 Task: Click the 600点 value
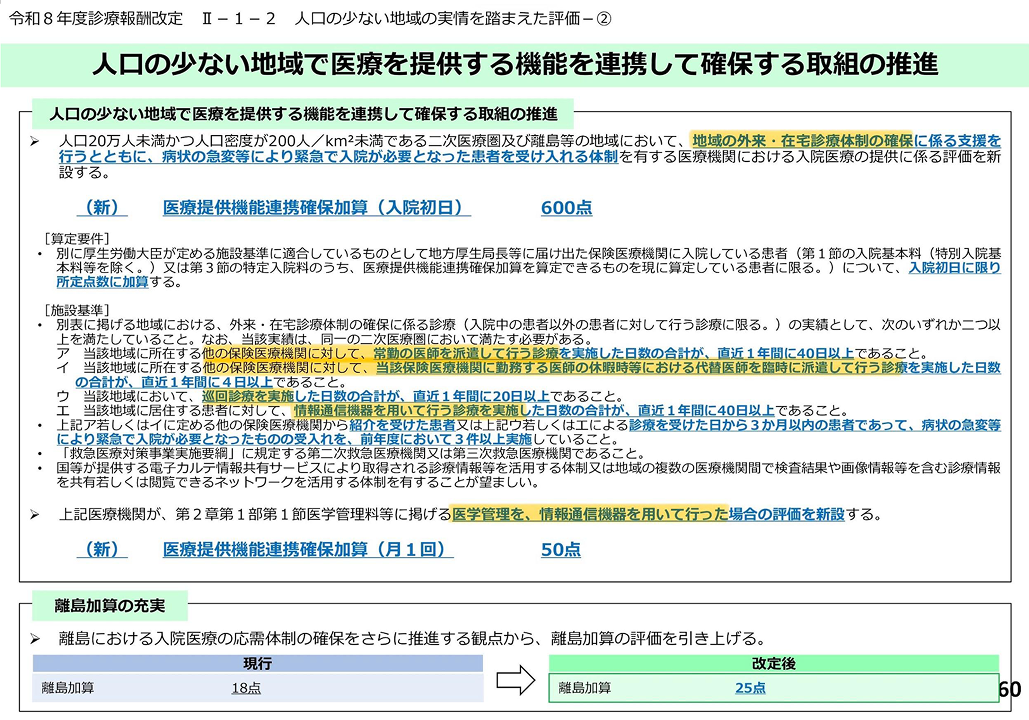click(566, 207)
